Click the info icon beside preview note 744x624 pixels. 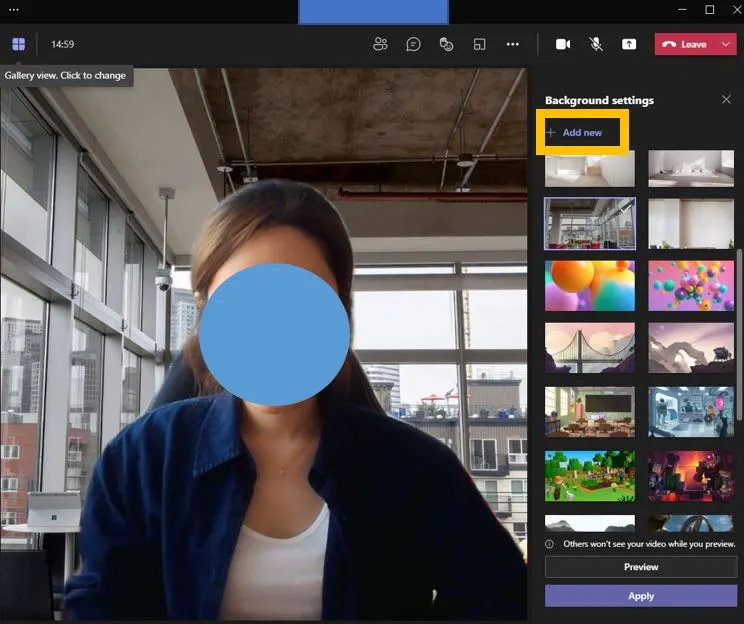pyautogui.click(x=549, y=544)
